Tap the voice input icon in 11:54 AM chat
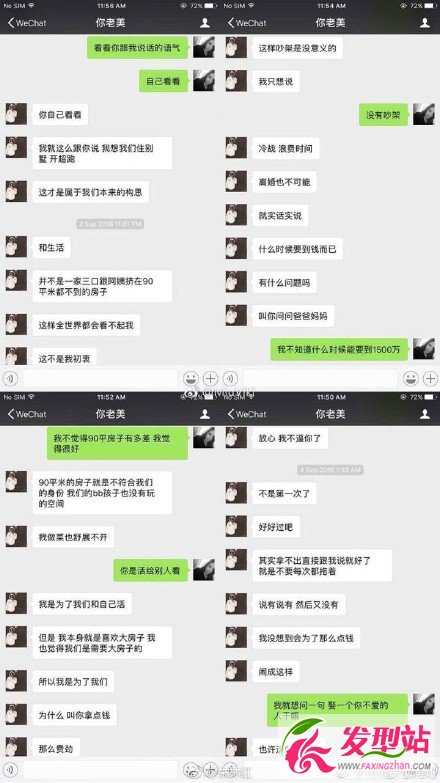The height and width of the screenshot is (783, 440). pos(230,379)
